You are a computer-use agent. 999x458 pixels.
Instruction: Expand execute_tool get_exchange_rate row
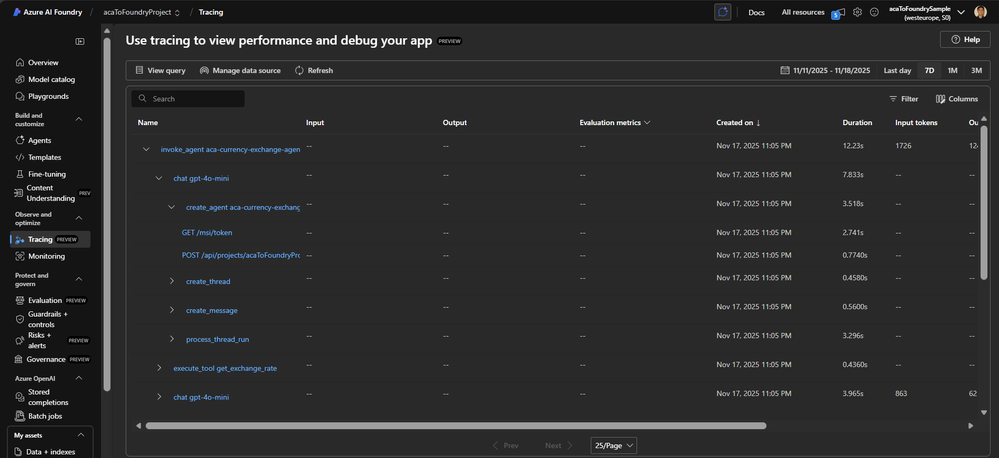(159, 368)
